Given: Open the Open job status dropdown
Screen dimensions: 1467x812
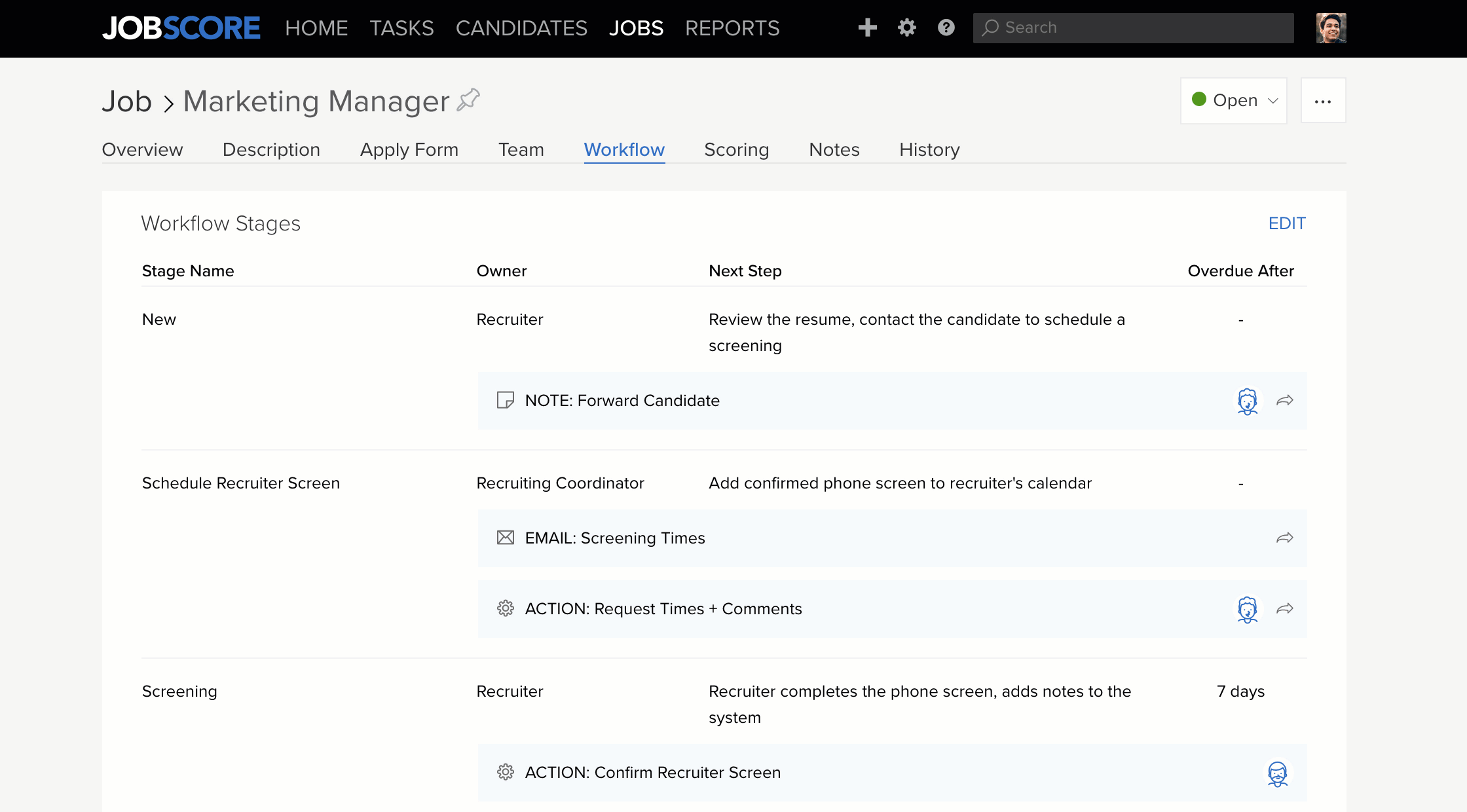Looking at the screenshot, I should coord(1234,100).
